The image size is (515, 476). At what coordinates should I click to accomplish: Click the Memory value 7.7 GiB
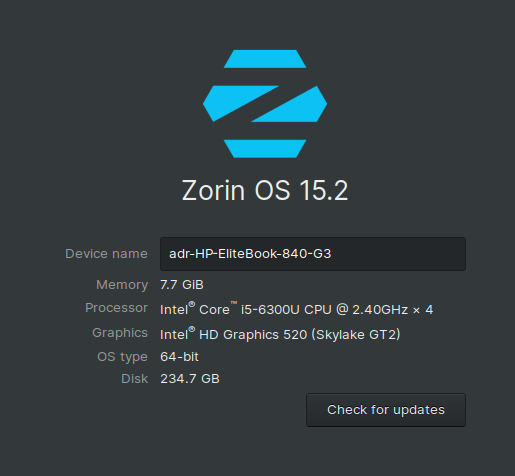(x=182, y=285)
